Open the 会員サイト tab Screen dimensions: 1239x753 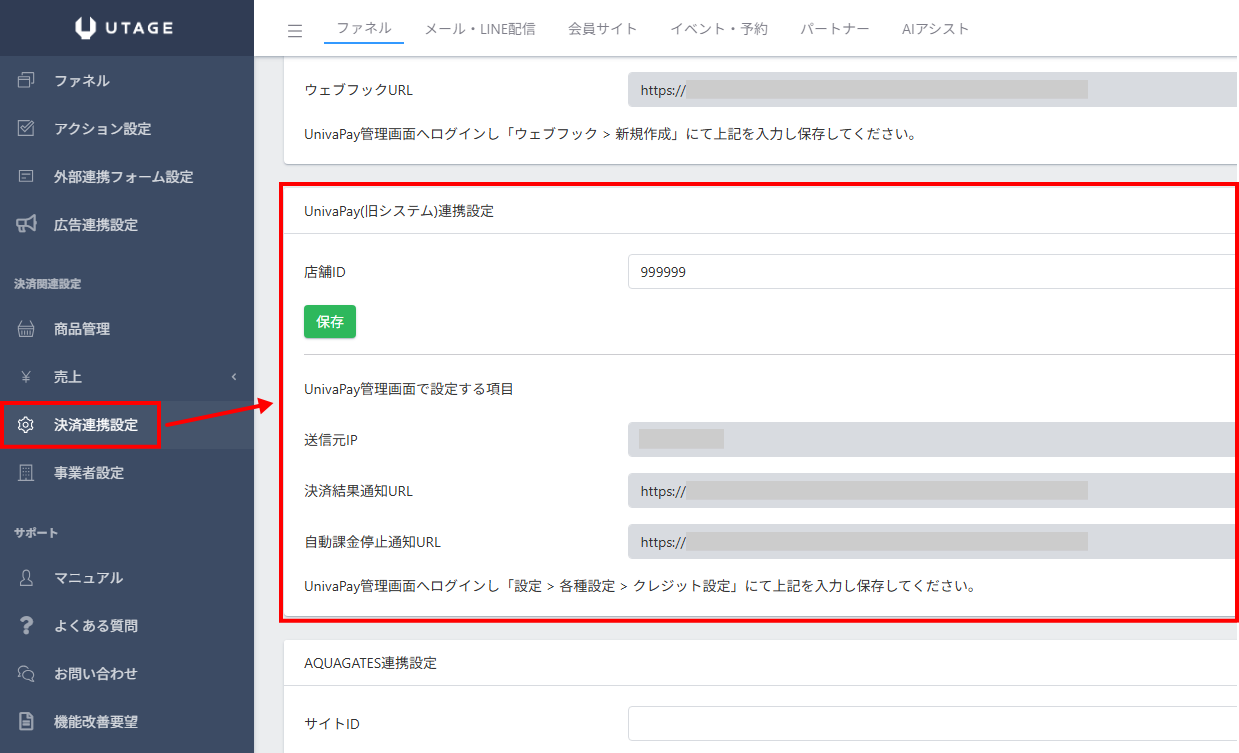[602, 29]
